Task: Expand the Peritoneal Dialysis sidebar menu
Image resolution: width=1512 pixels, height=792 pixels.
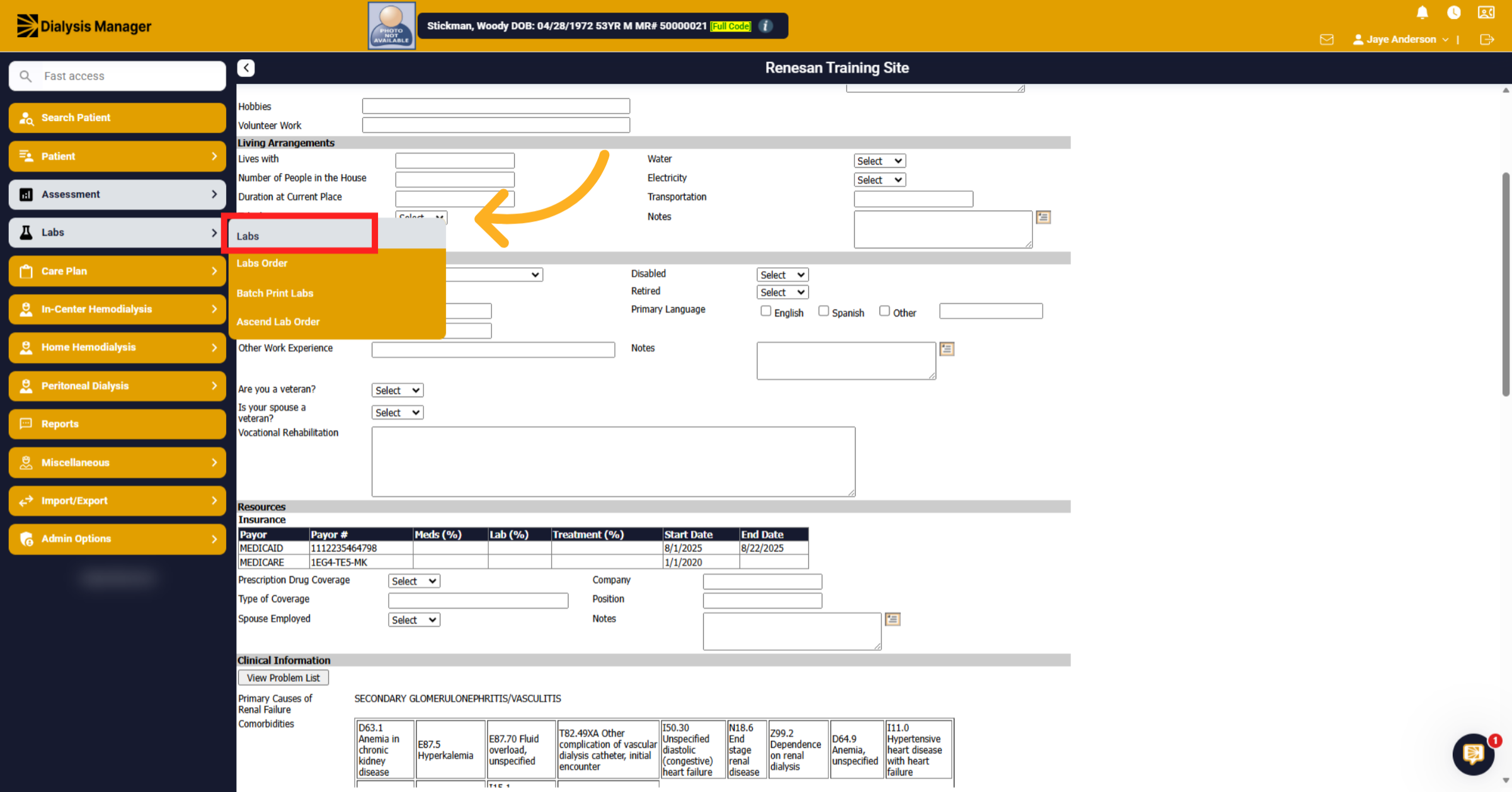Action: pyautogui.click(x=117, y=386)
